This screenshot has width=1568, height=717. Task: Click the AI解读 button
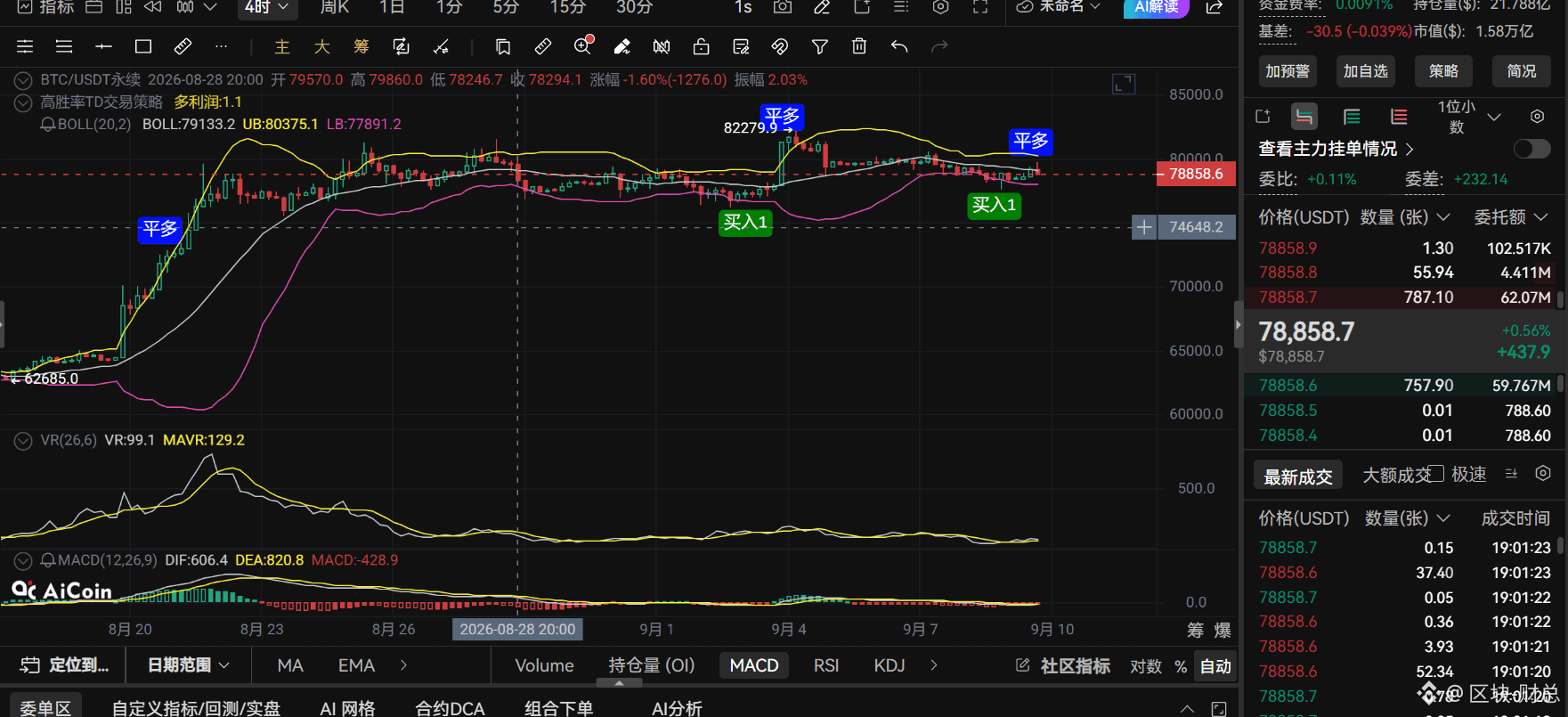point(1156,7)
